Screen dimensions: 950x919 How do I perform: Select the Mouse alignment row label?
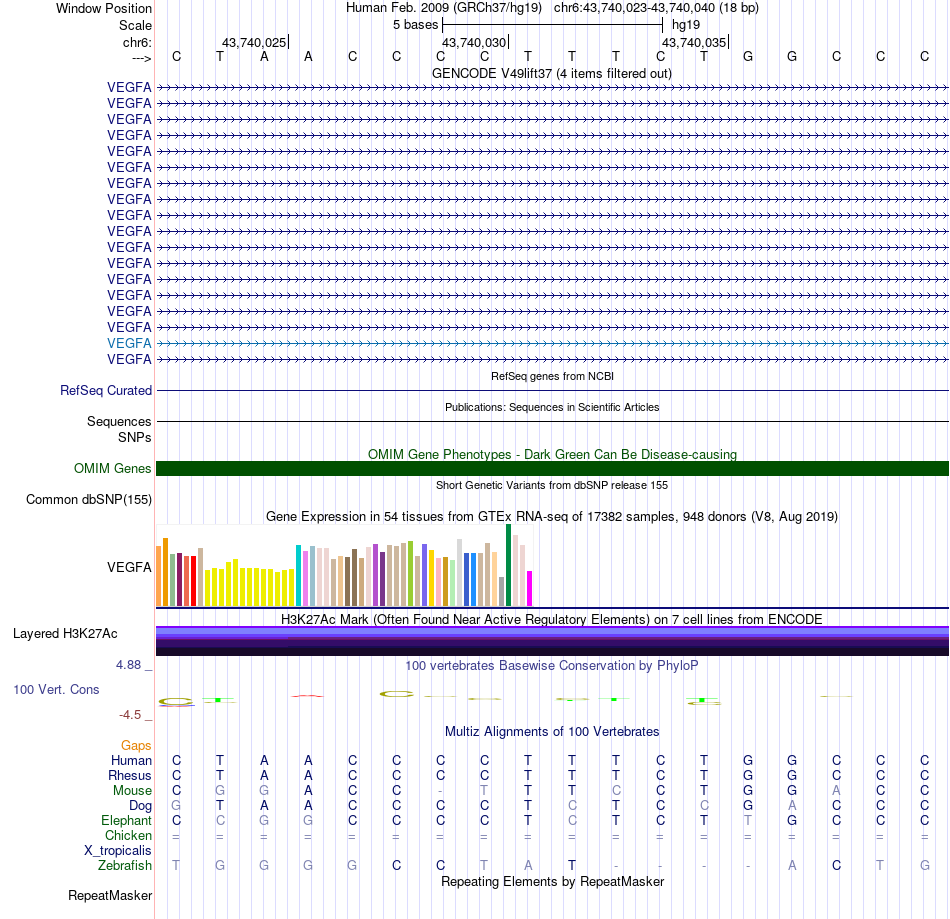(x=132, y=791)
